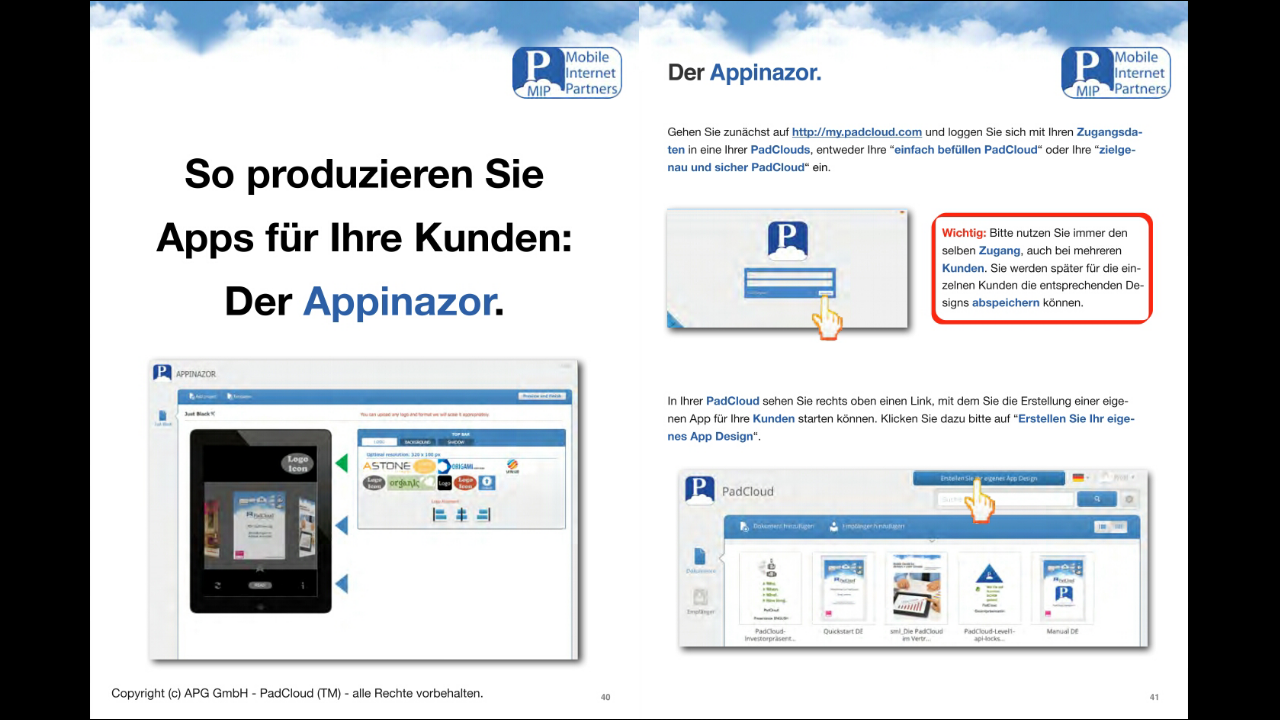Align logo to the right
Viewport: 1280px width, 720px height.
(484, 514)
